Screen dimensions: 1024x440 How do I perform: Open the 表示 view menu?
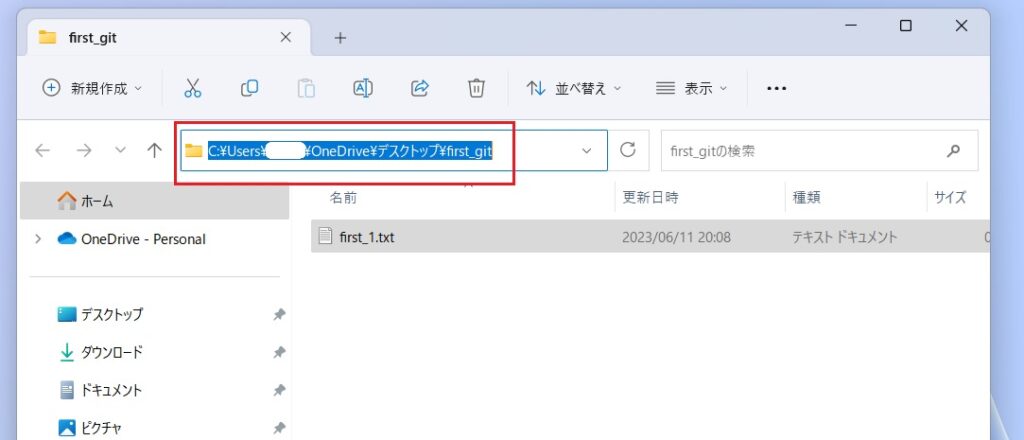(x=691, y=88)
